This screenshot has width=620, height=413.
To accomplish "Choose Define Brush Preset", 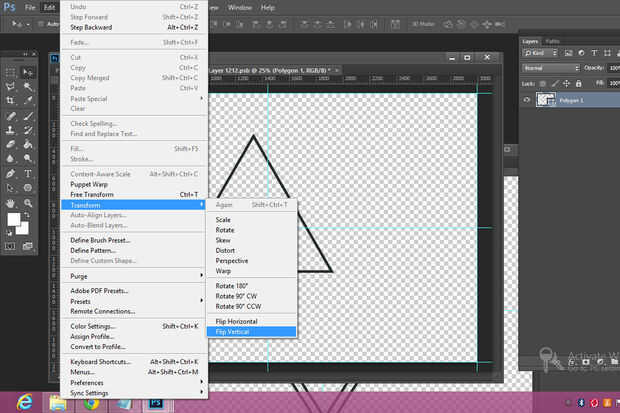I will pyautogui.click(x=134, y=240).
